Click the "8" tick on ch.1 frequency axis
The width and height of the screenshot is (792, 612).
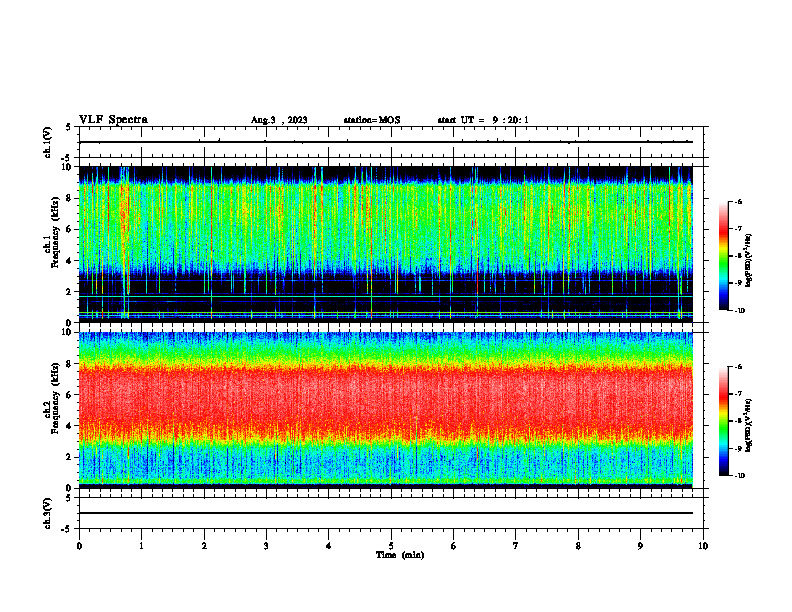(71, 198)
